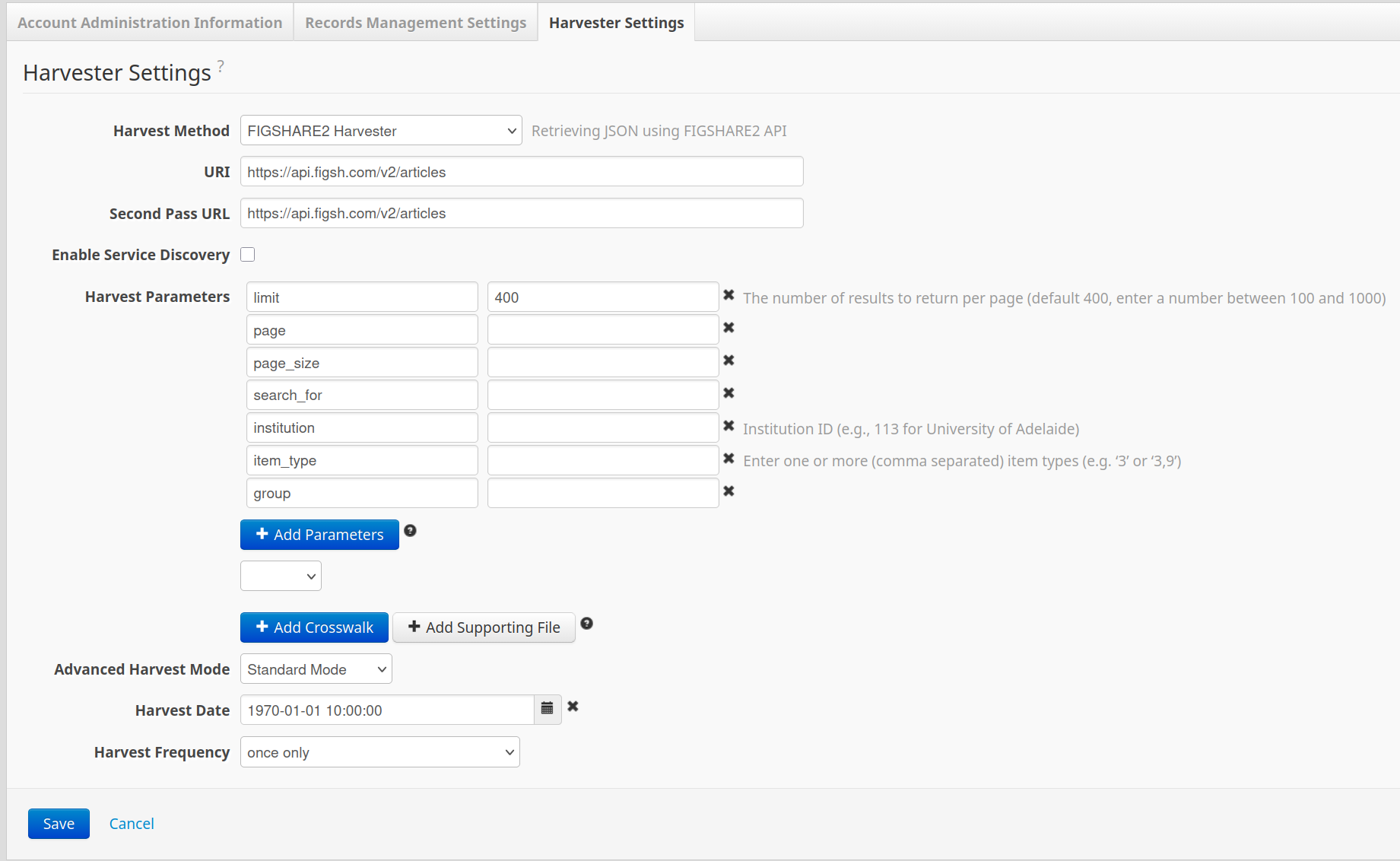The image size is (1400, 861).
Task: Click the Add Parameters button
Action: pos(319,535)
